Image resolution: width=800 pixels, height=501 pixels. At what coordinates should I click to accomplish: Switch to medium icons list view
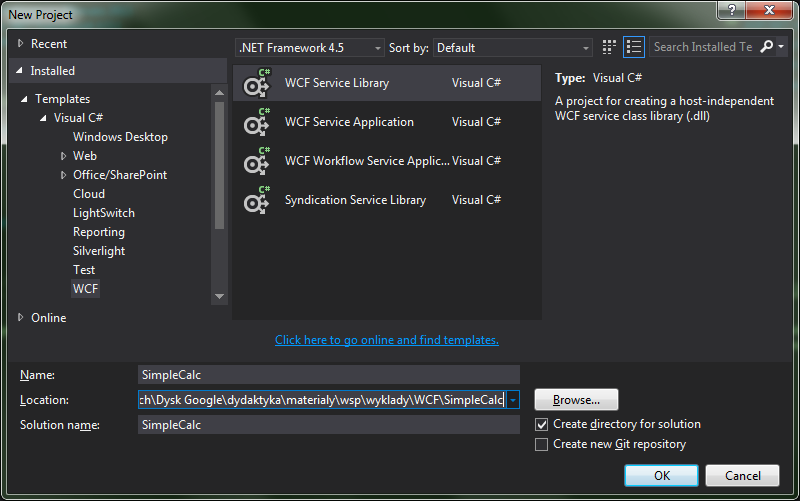click(x=634, y=47)
